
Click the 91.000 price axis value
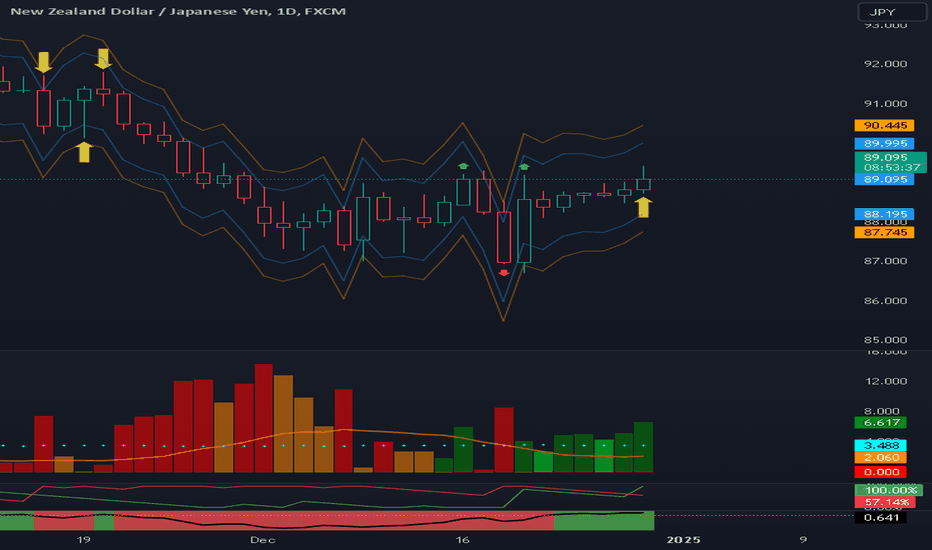click(x=885, y=103)
